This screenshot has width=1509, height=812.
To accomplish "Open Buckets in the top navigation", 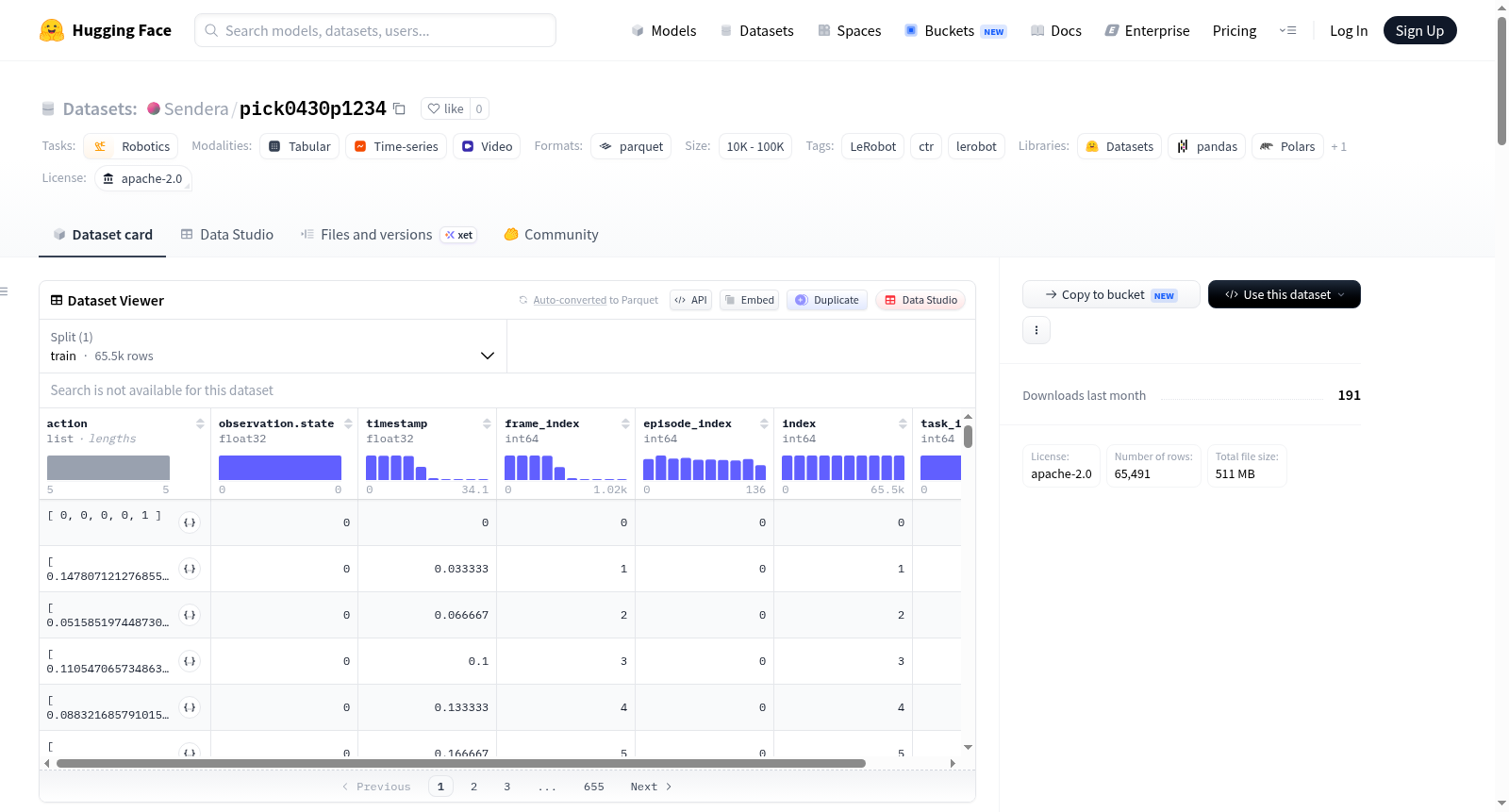I will (955, 30).
